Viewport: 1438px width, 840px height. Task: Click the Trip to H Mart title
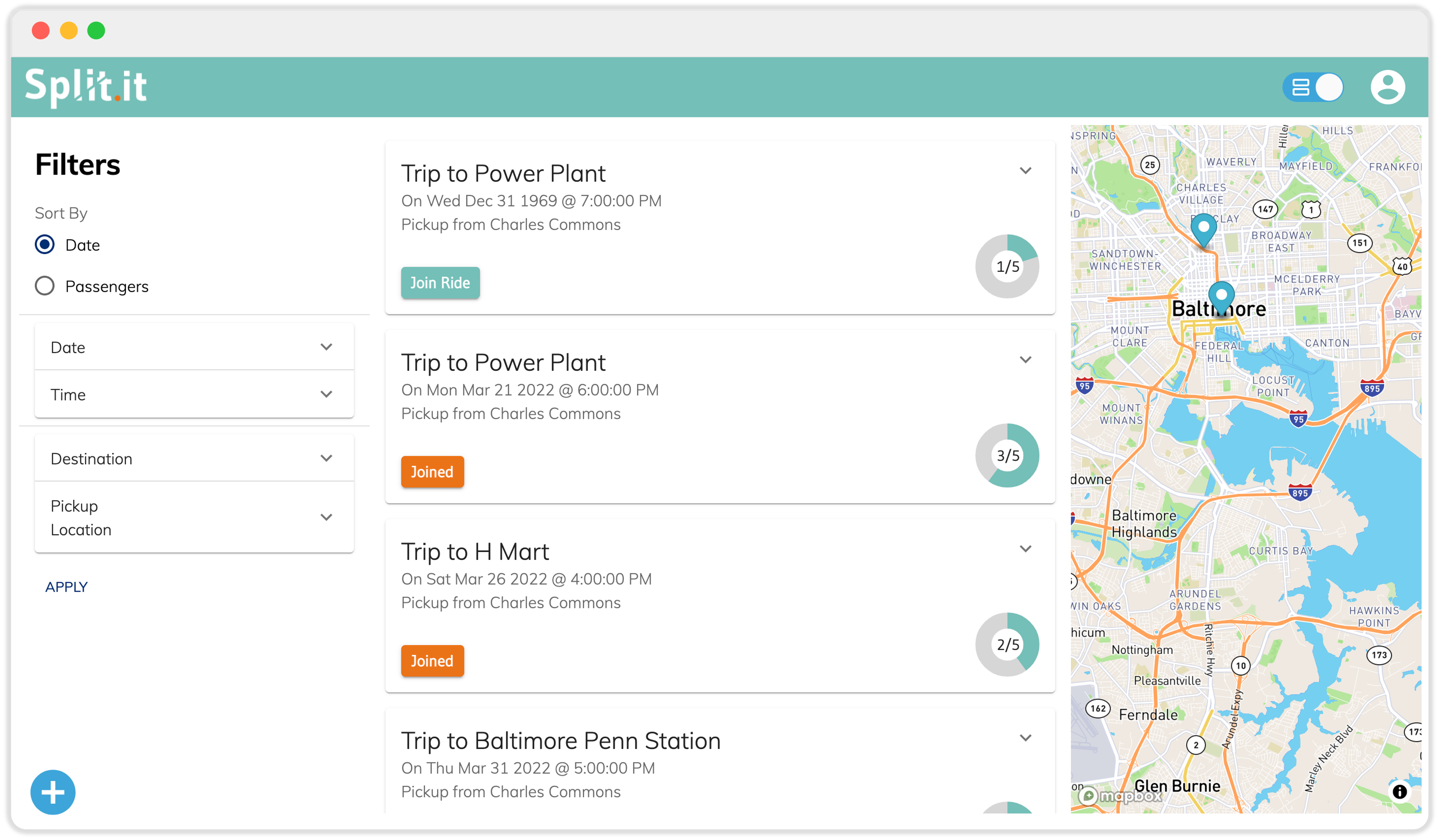click(475, 552)
